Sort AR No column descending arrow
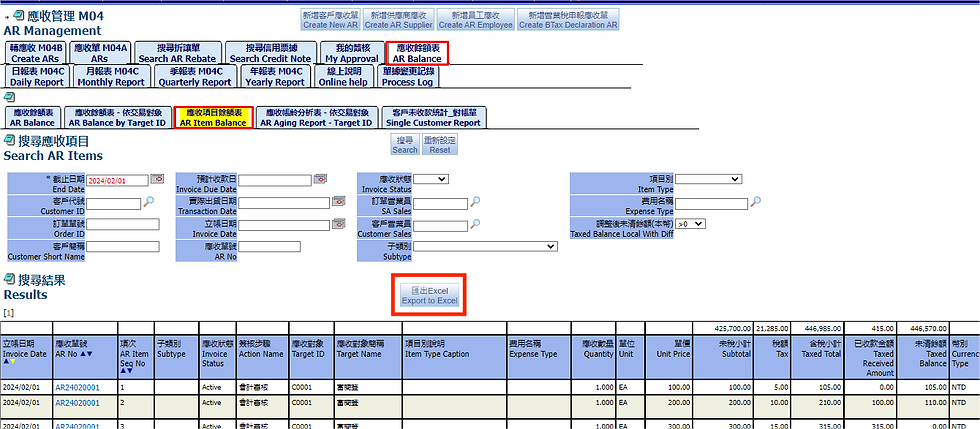The height and width of the screenshot is (429, 980). [x=89, y=353]
